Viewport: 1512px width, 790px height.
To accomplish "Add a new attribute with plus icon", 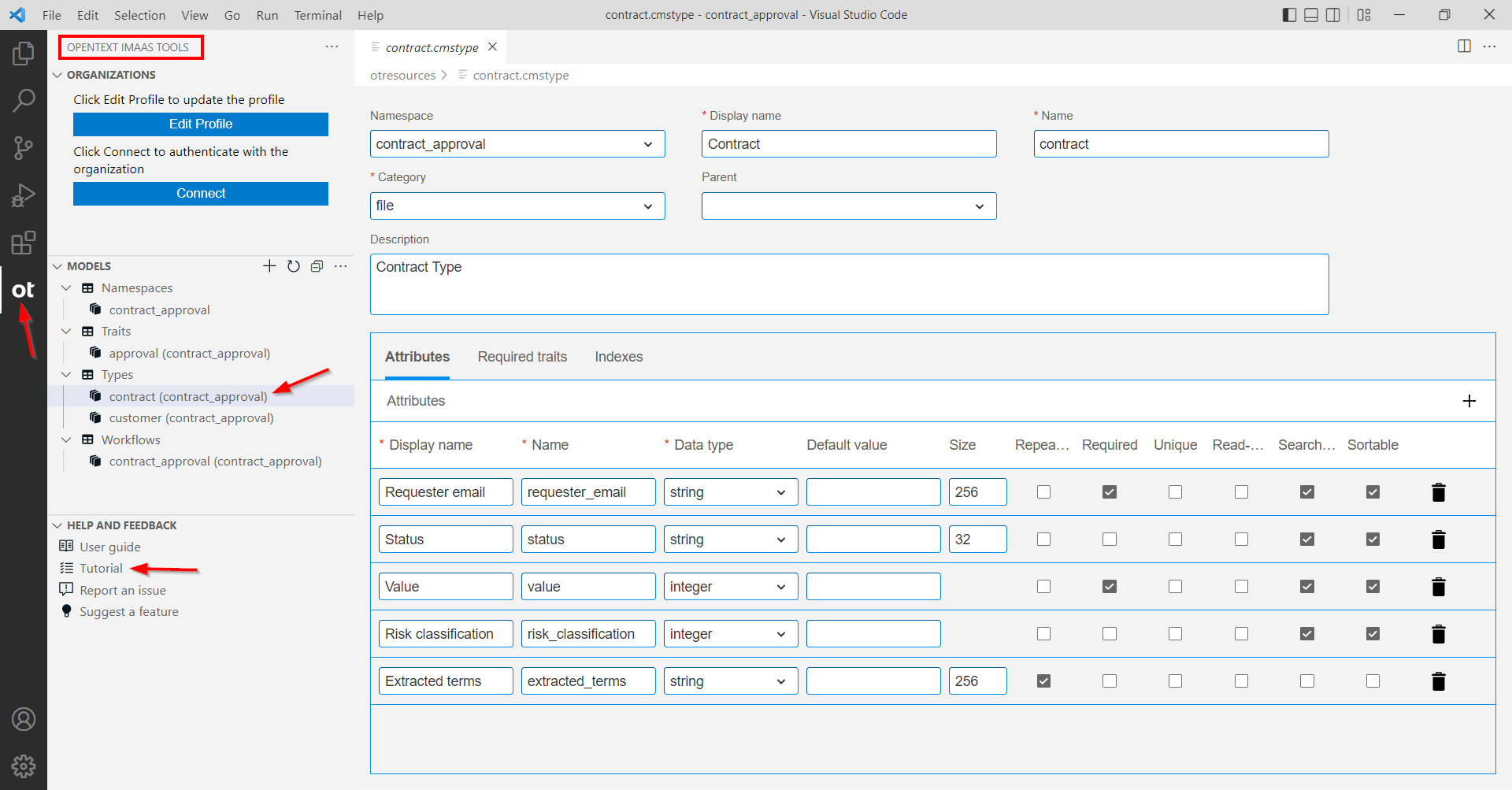I will [1469, 401].
